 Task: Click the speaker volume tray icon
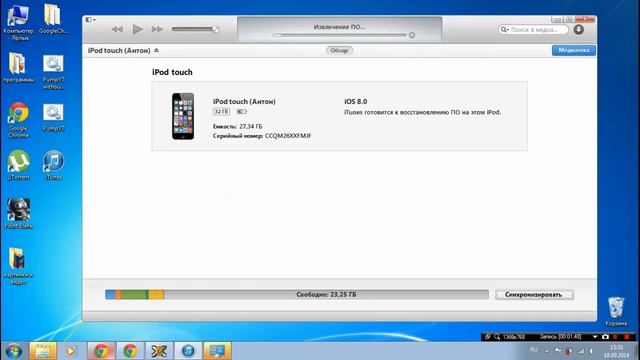coord(591,351)
